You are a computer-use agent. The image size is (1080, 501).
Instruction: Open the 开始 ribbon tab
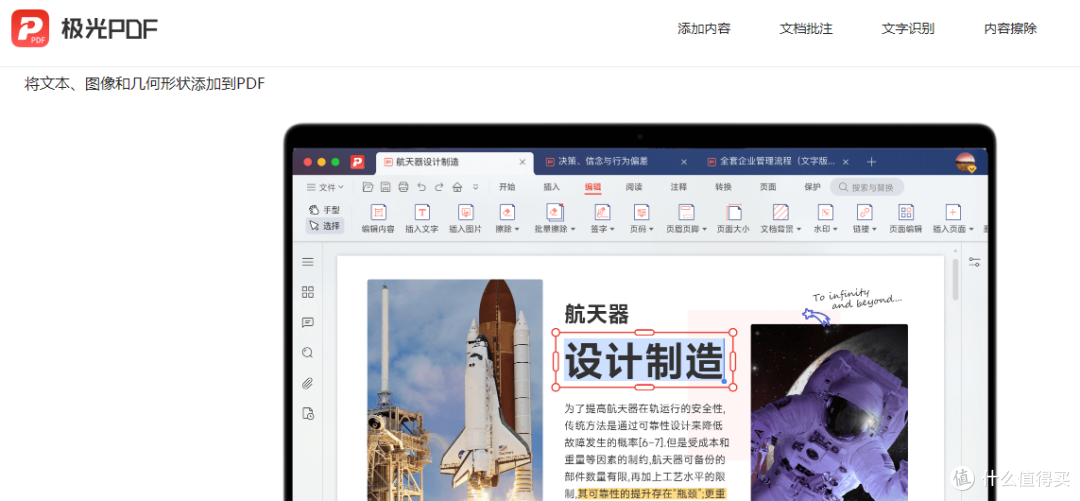508,187
